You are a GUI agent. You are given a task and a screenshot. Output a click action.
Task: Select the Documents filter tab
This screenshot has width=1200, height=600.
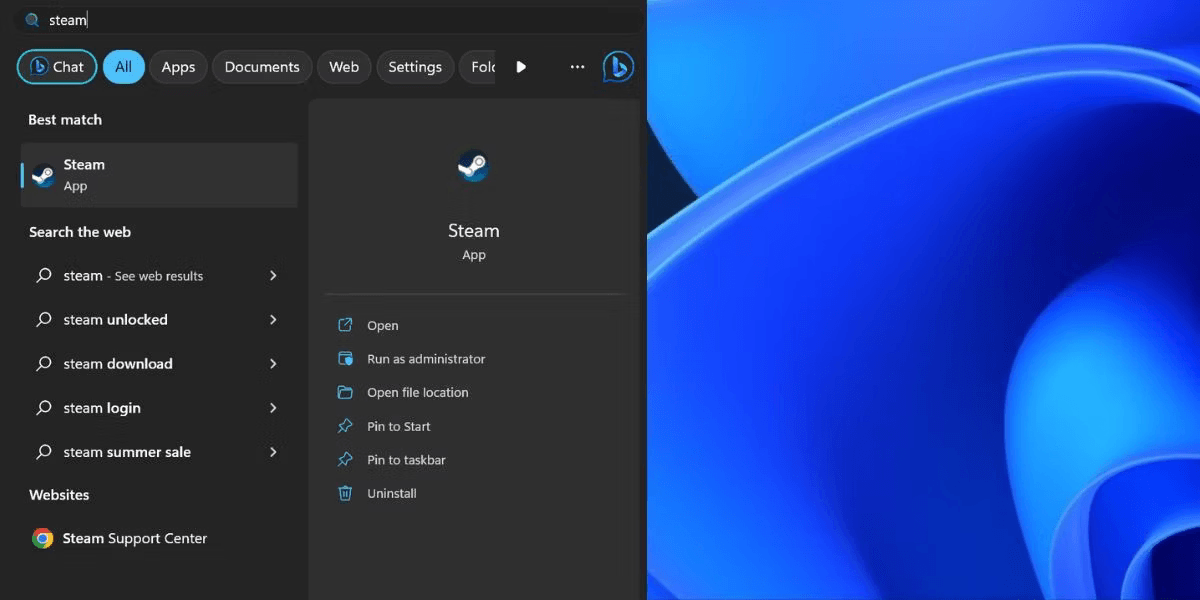tap(262, 67)
